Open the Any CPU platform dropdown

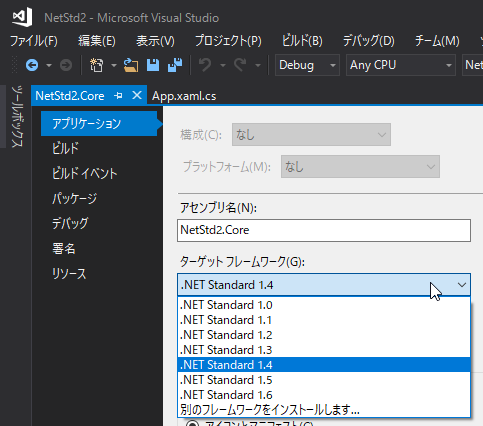click(x=401, y=65)
